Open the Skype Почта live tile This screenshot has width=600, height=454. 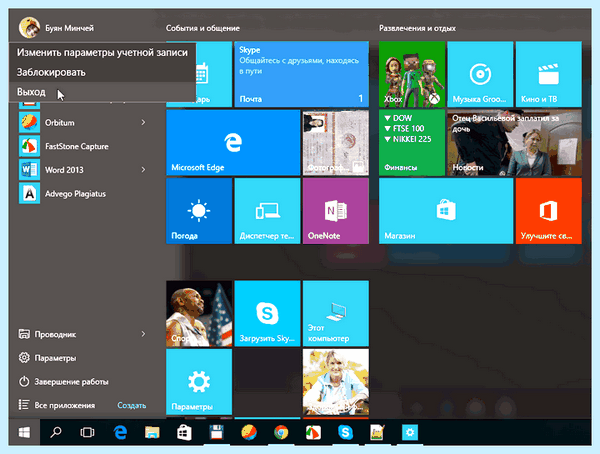[x=302, y=74]
